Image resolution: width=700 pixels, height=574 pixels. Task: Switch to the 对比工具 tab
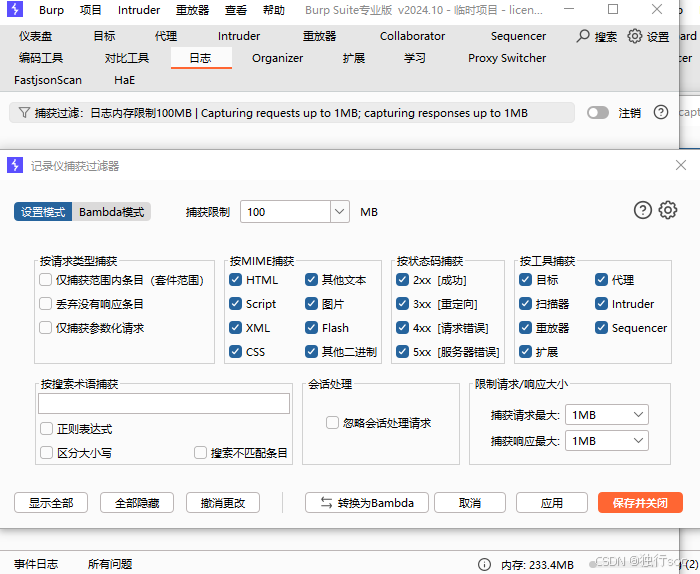tap(127, 58)
